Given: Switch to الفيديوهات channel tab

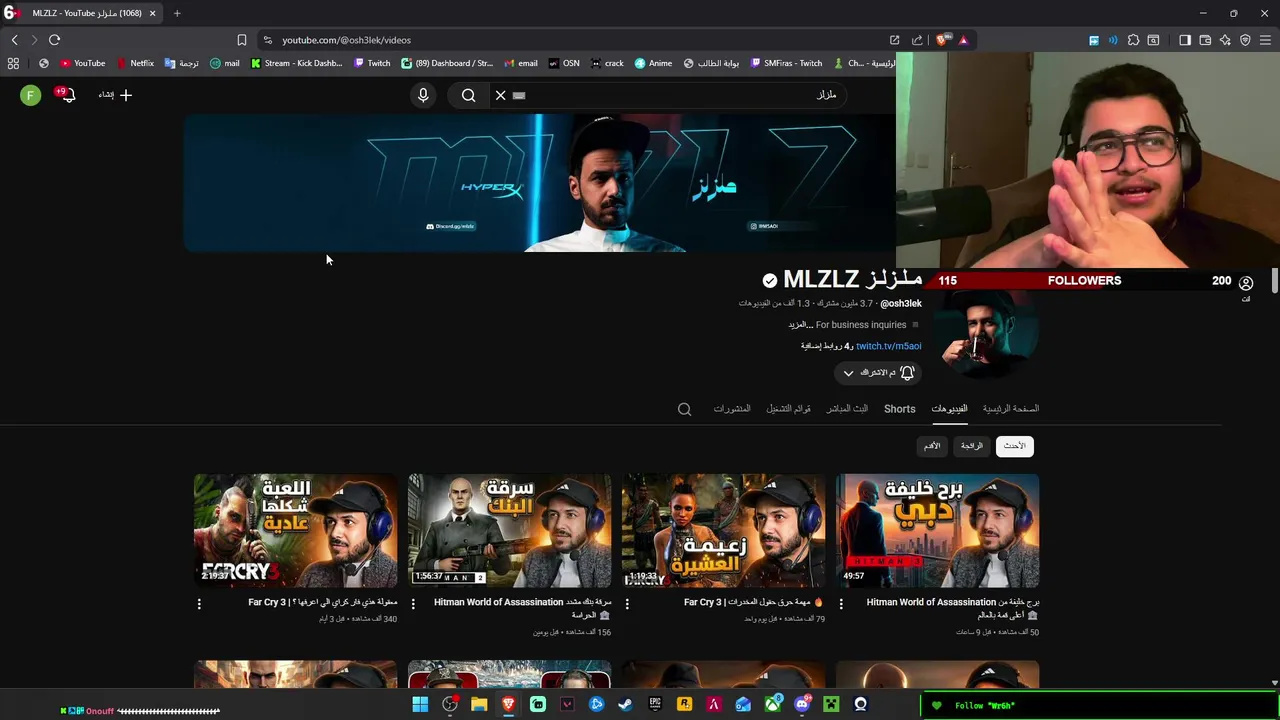Looking at the screenshot, I should click(949, 409).
